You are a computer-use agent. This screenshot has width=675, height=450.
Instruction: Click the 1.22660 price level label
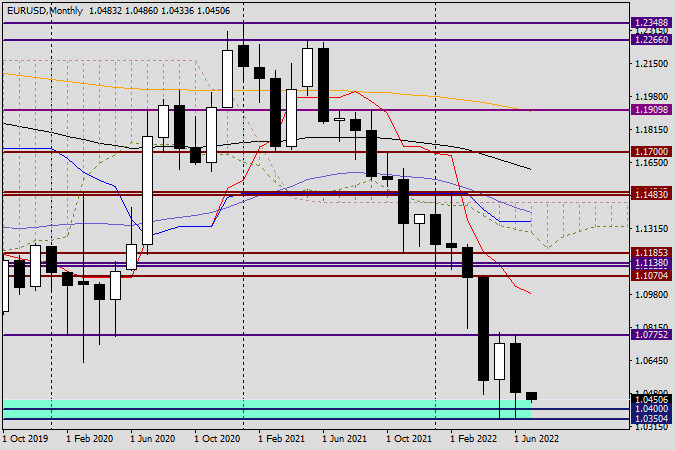pyautogui.click(x=652, y=40)
